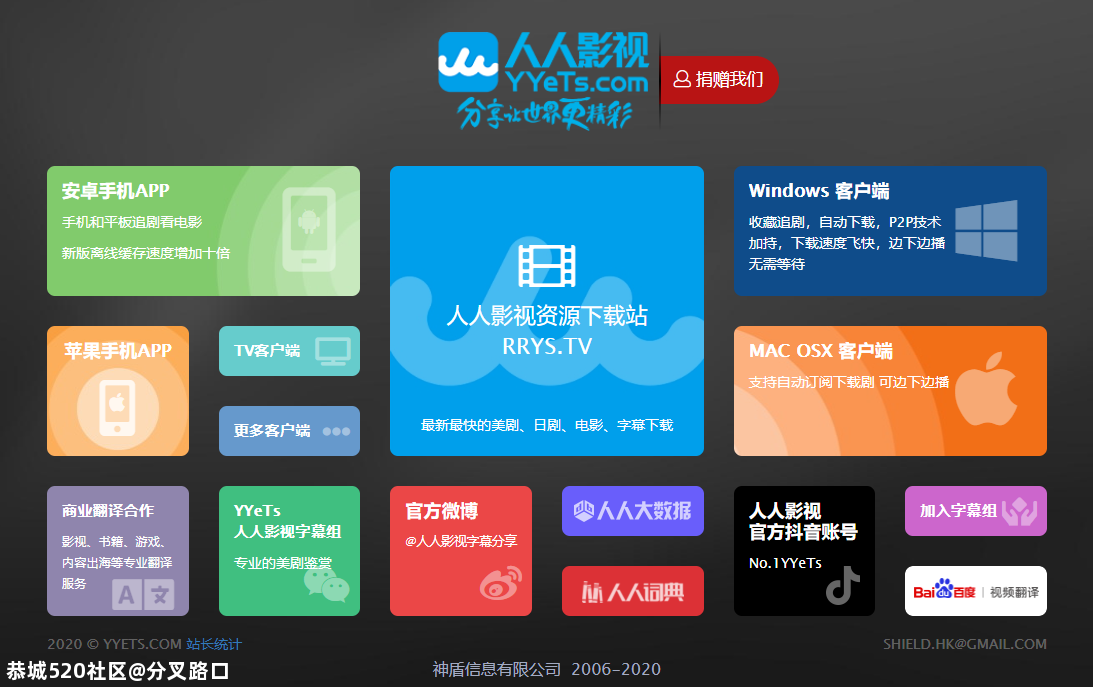Click the film strip icon in the center tile
1093x687 pixels.
pos(547,265)
